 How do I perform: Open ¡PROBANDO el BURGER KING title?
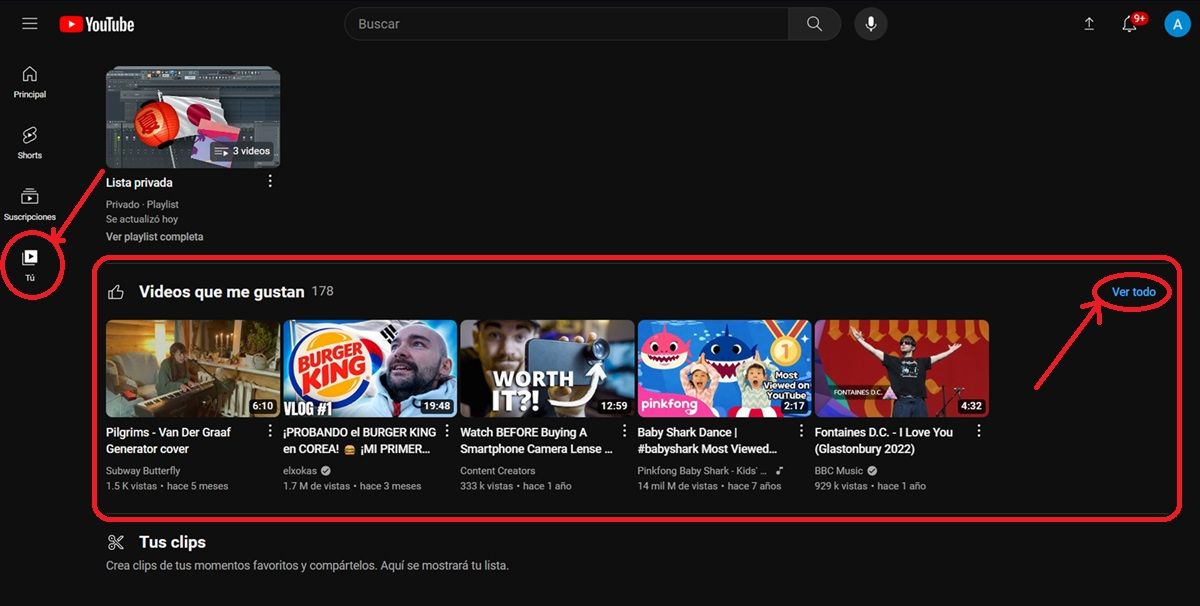(x=360, y=441)
